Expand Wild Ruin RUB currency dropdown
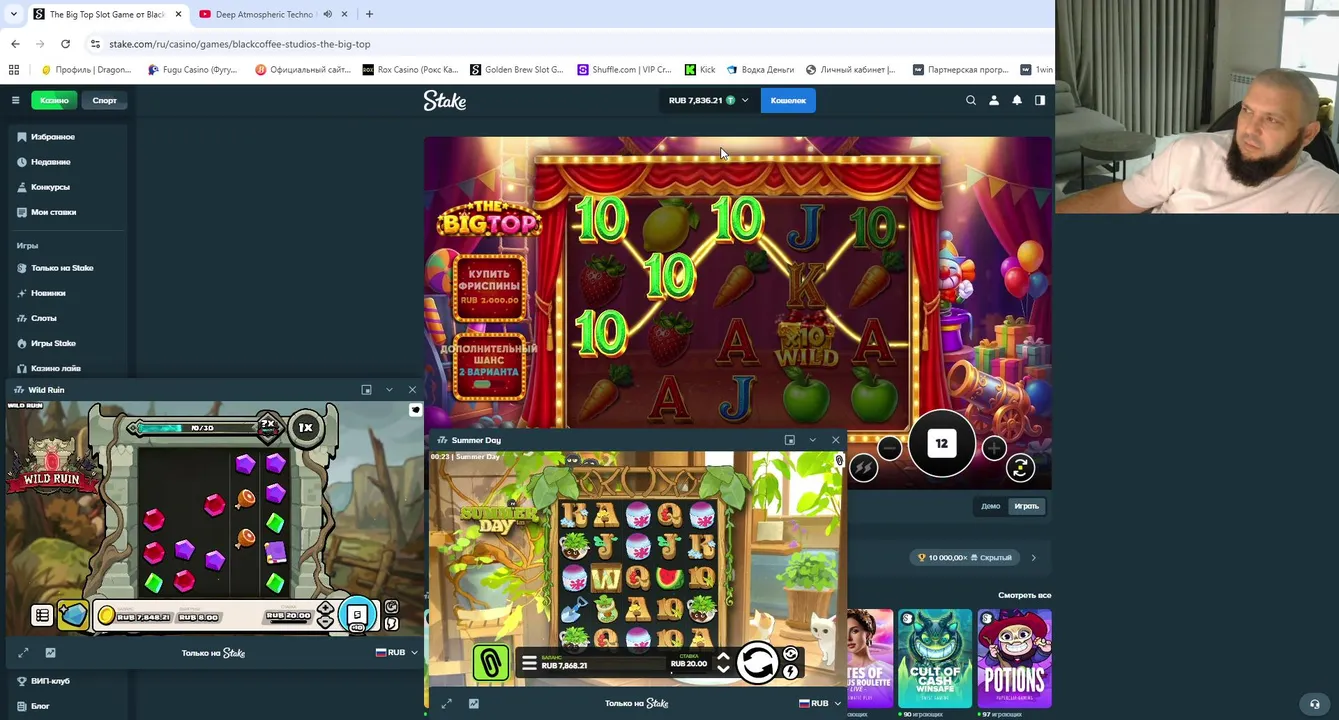 coord(397,653)
